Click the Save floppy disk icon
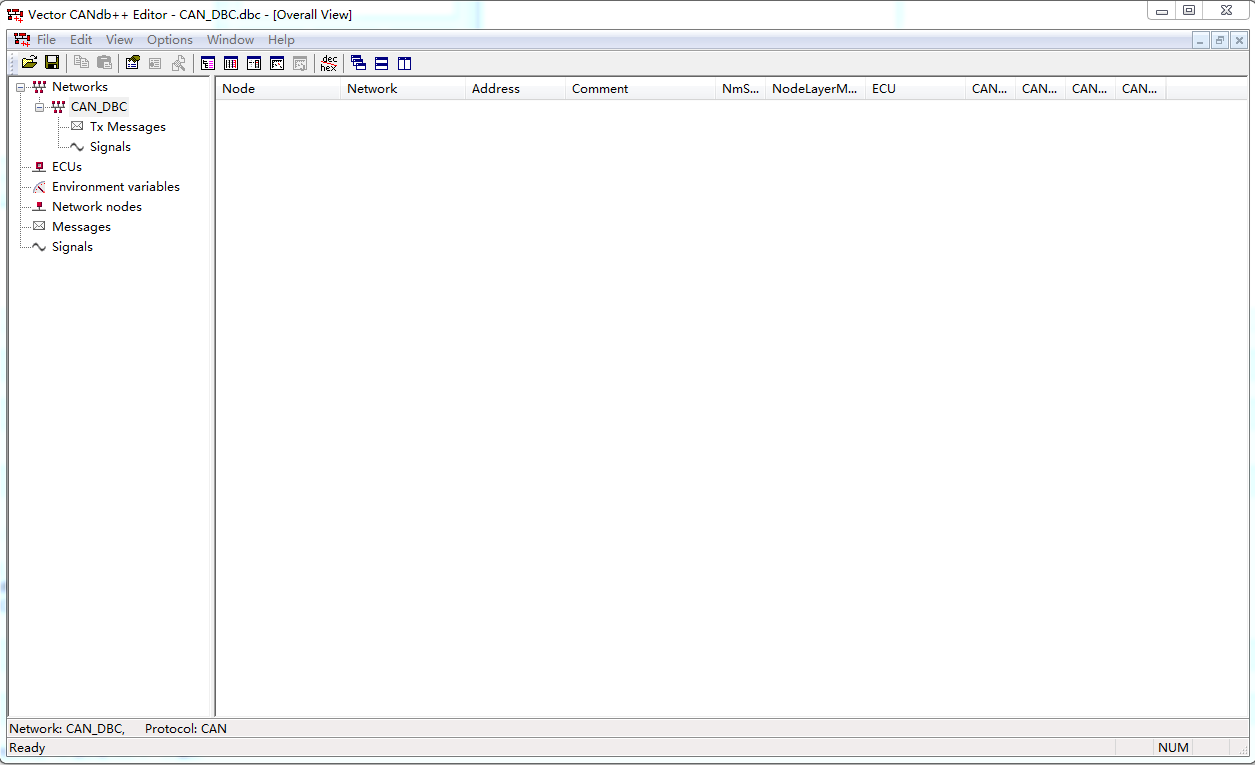The height and width of the screenshot is (765, 1255). coord(51,63)
